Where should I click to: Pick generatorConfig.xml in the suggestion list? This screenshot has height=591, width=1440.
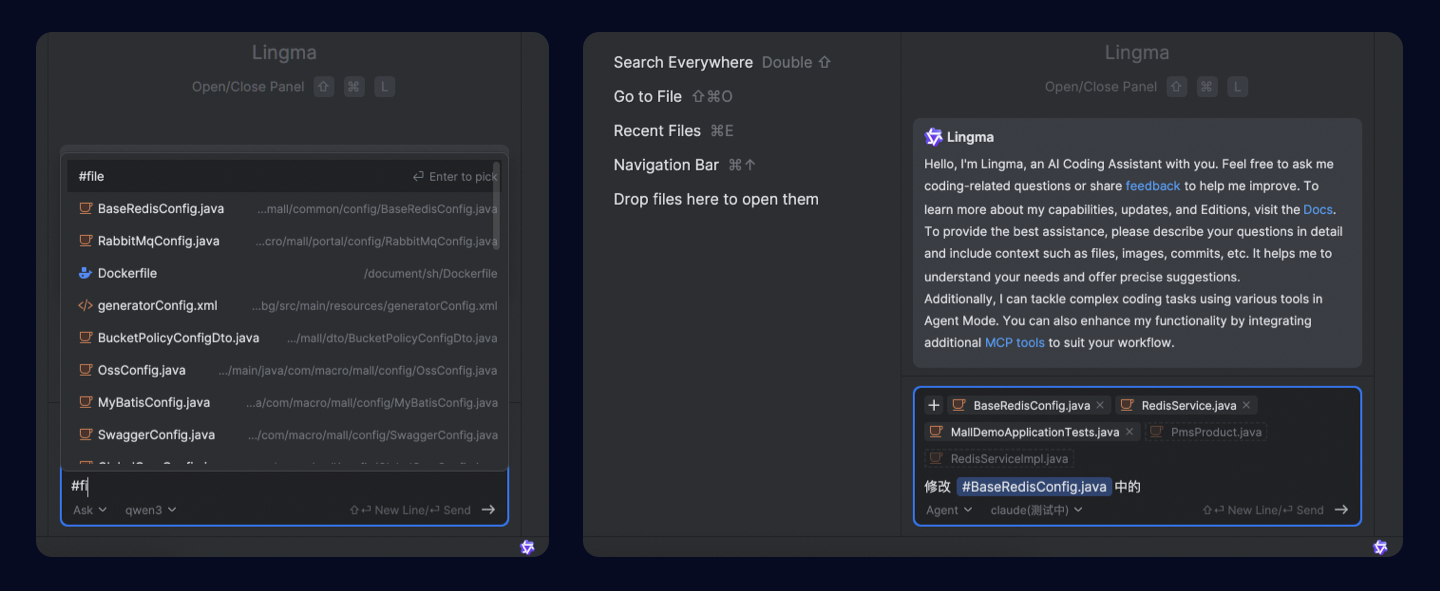click(x=157, y=306)
